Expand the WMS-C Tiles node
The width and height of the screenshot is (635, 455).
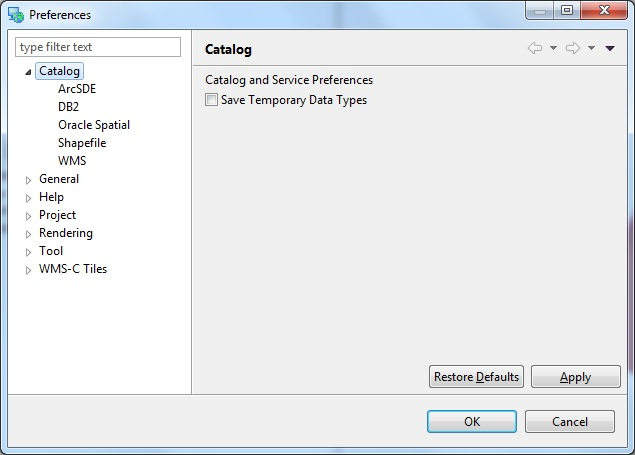click(x=28, y=270)
